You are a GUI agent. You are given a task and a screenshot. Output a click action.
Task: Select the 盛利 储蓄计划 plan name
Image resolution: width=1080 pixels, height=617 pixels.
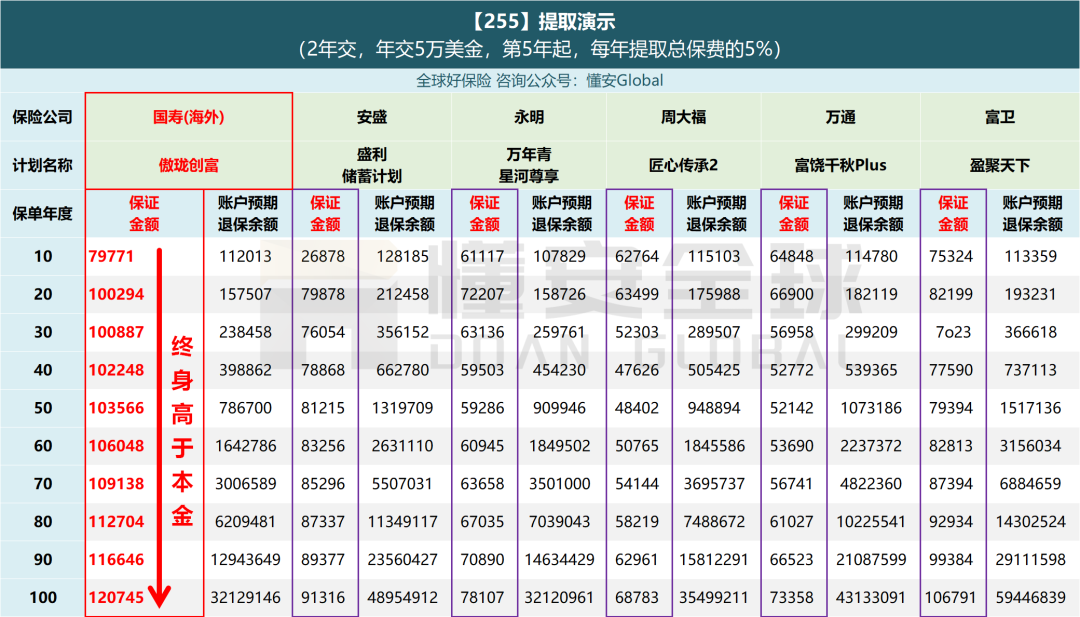pyautogui.click(x=372, y=165)
